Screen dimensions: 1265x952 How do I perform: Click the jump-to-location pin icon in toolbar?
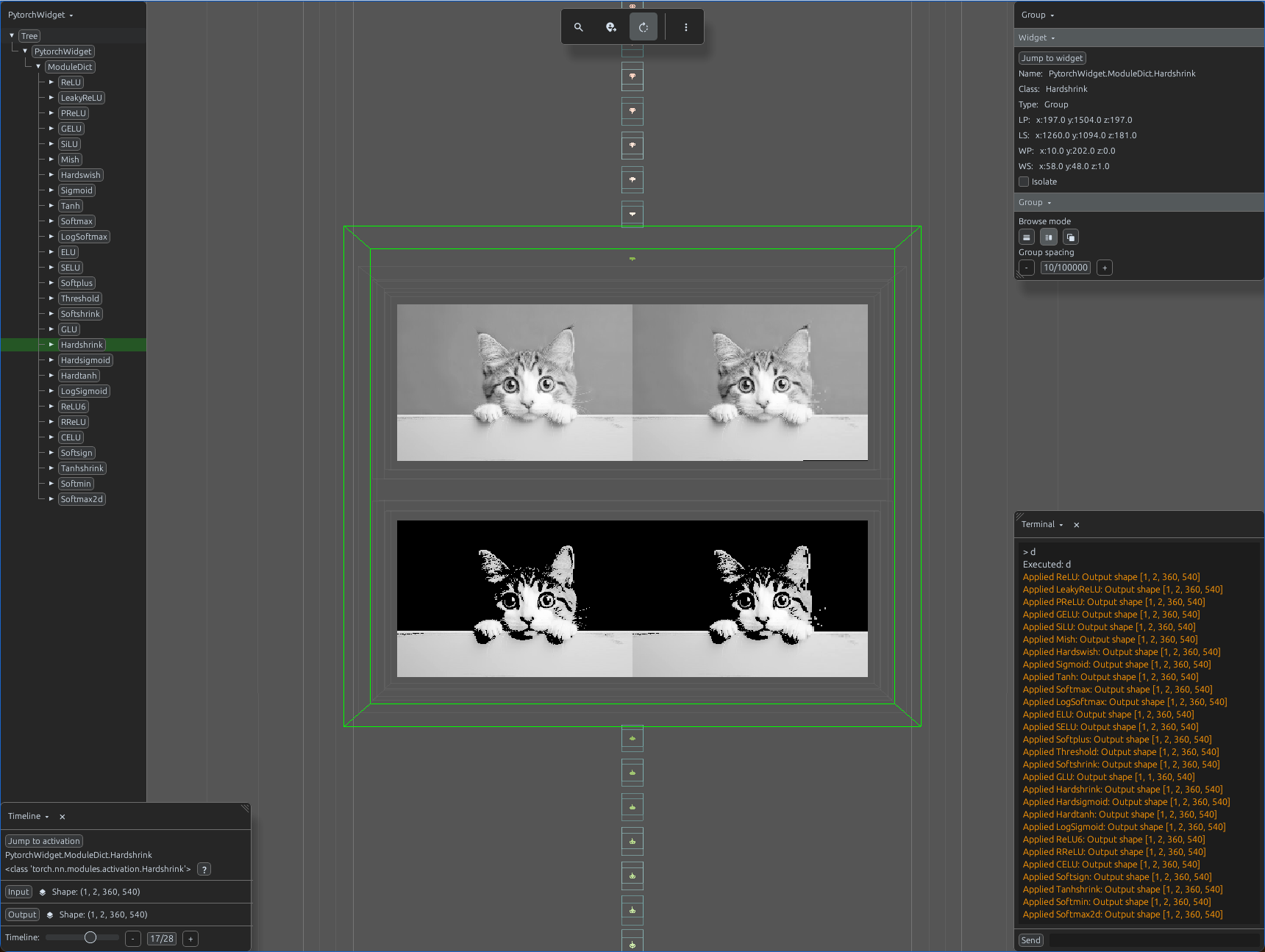tap(611, 27)
